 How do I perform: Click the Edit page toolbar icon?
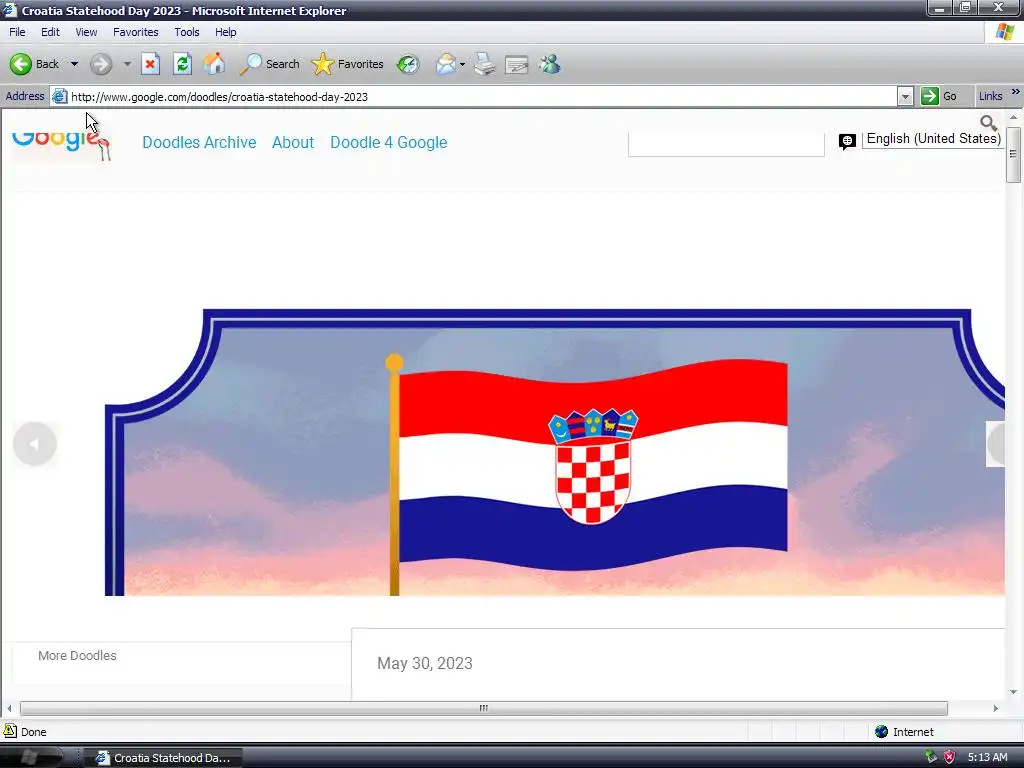click(x=517, y=65)
